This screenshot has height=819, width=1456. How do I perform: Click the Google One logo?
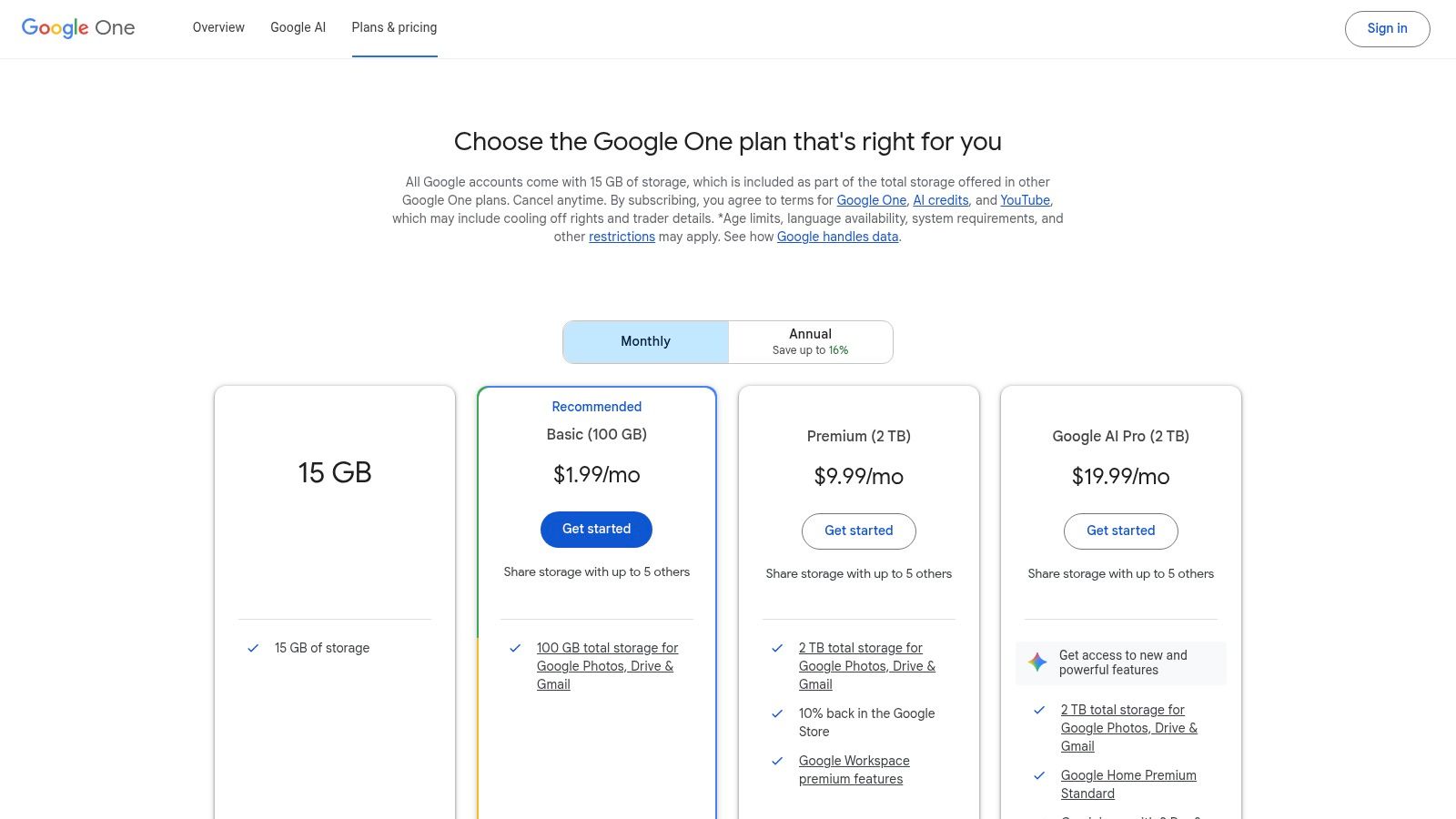(77, 28)
